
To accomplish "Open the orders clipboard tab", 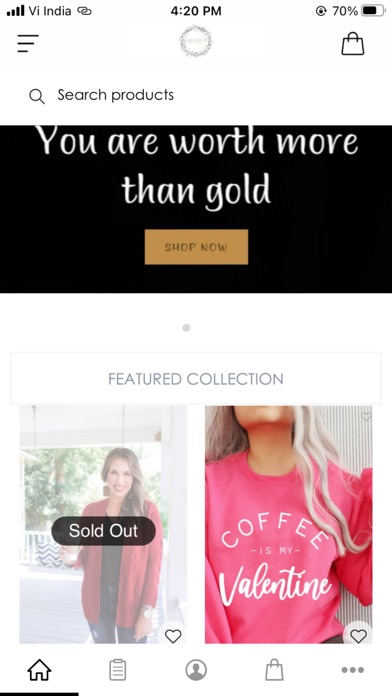I will pyautogui.click(x=118, y=669).
